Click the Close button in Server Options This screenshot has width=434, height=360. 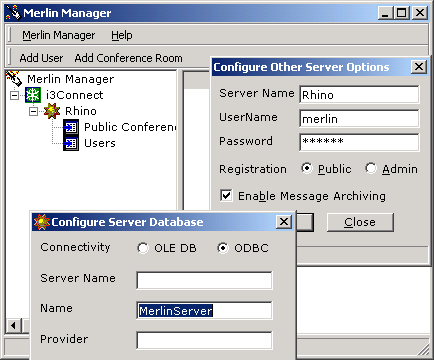pos(360,222)
